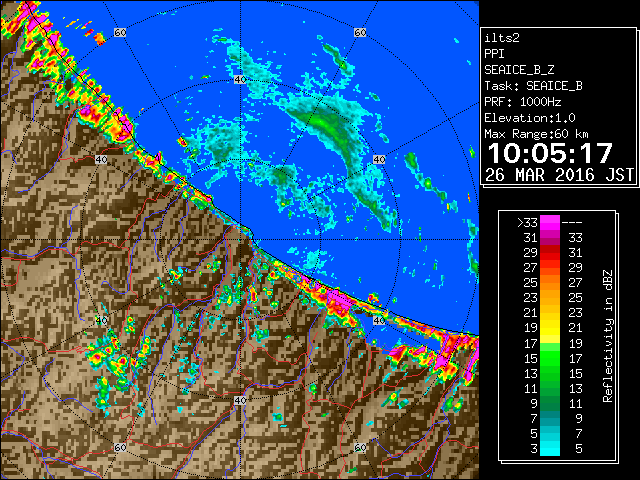Click the 40 km ring label due north
640x480 pixels.
(240, 80)
